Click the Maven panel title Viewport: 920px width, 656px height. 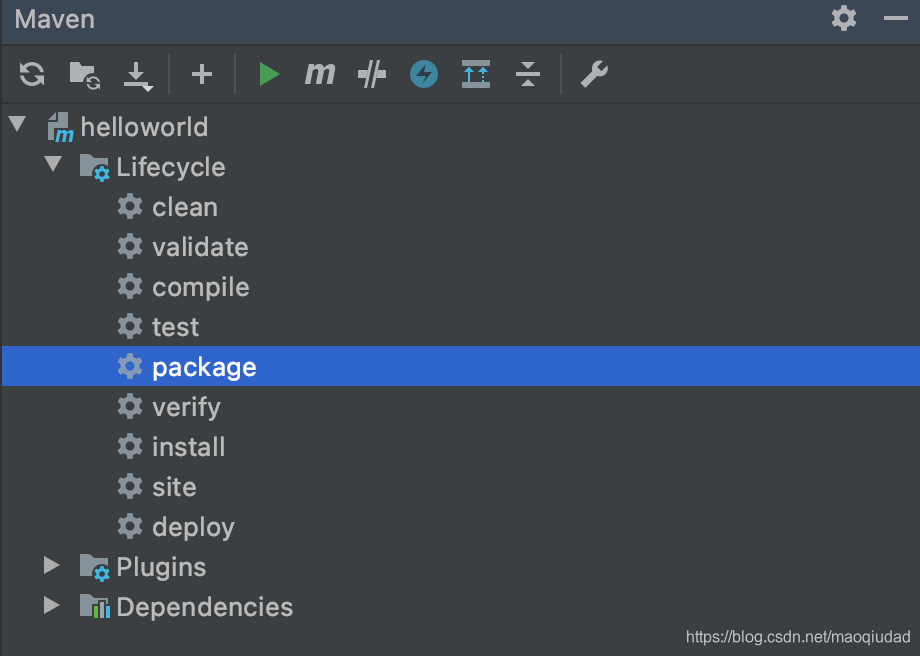pos(55,19)
